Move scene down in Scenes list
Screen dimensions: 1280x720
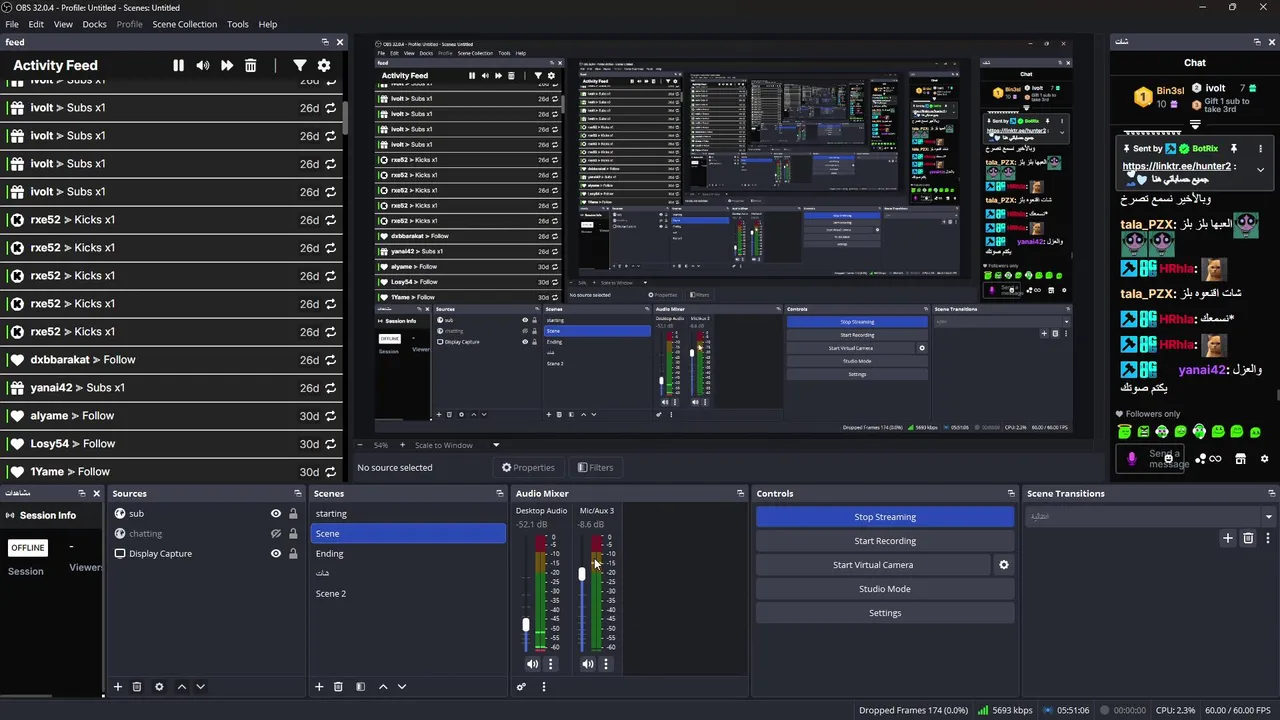(x=402, y=687)
